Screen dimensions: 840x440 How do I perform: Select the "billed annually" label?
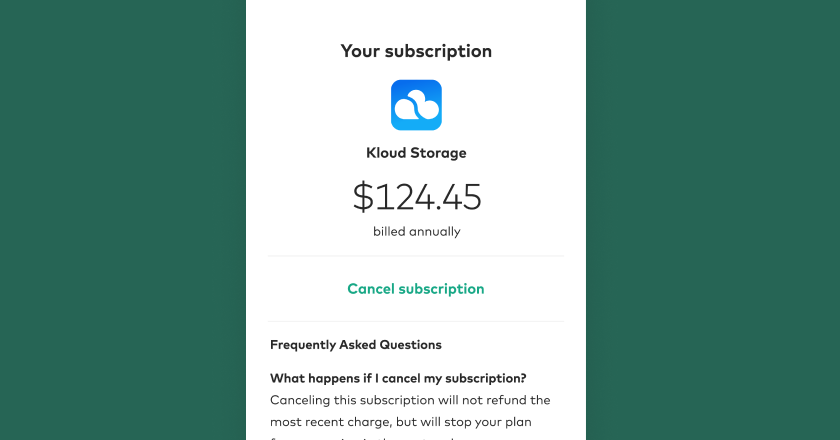[416, 231]
